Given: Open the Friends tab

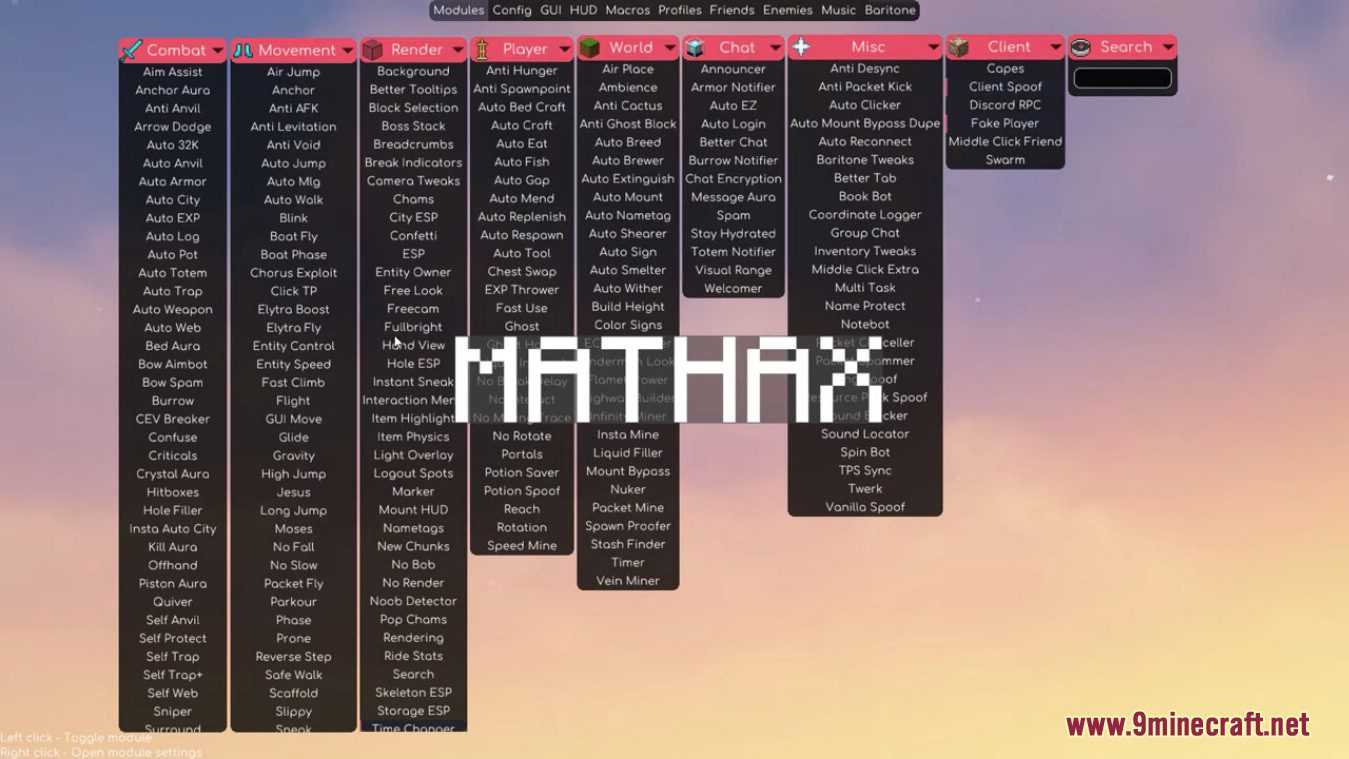Looking at the screenshot, I should [732, 10].
